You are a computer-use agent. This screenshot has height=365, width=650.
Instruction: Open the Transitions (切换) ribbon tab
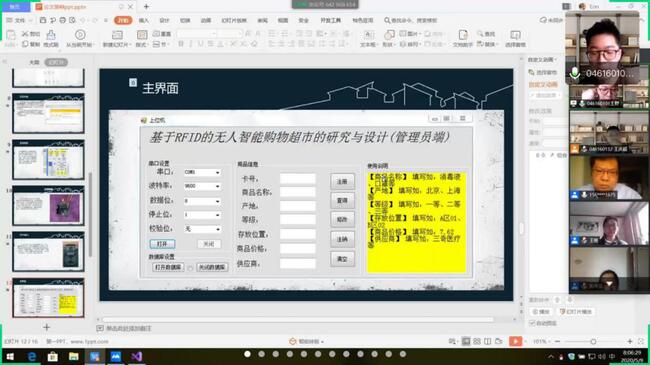[185, 20]
